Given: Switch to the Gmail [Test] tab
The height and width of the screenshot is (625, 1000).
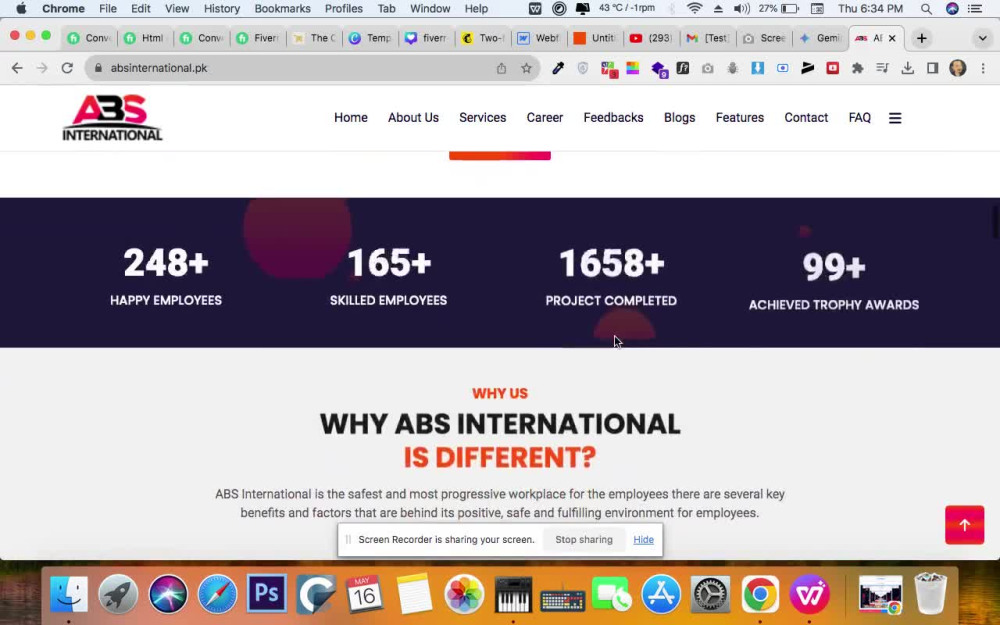Looking at the screenshot, I should click(707, 38).
